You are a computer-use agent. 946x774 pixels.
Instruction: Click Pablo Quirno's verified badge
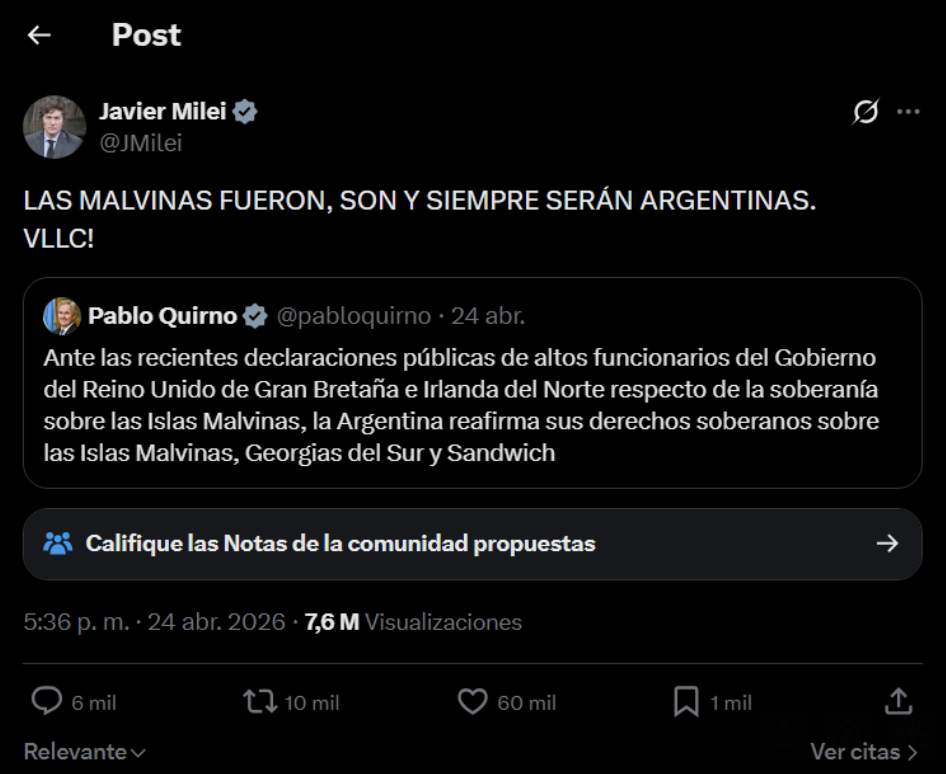255,317
